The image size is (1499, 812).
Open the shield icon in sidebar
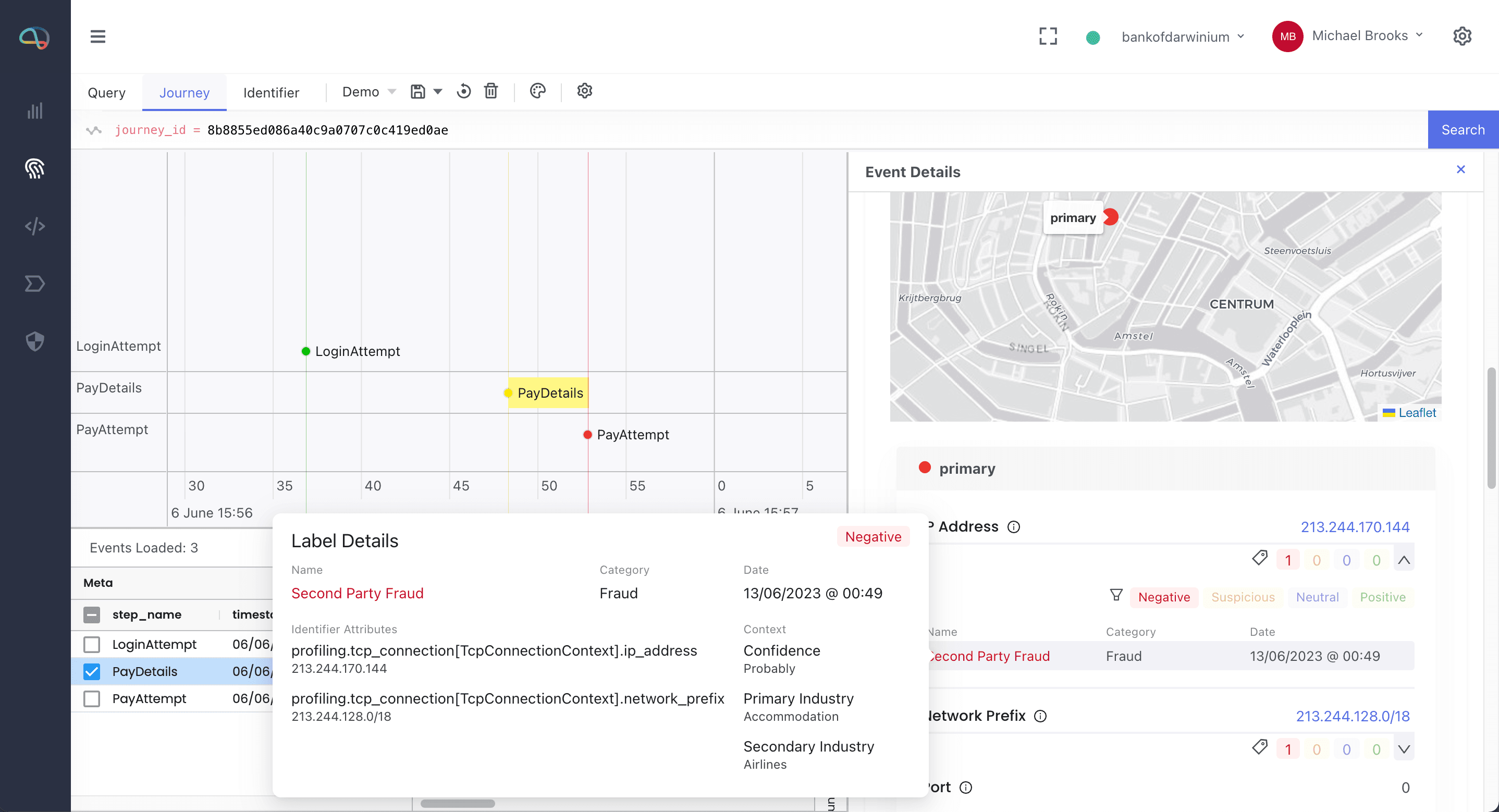click(35, 341)
